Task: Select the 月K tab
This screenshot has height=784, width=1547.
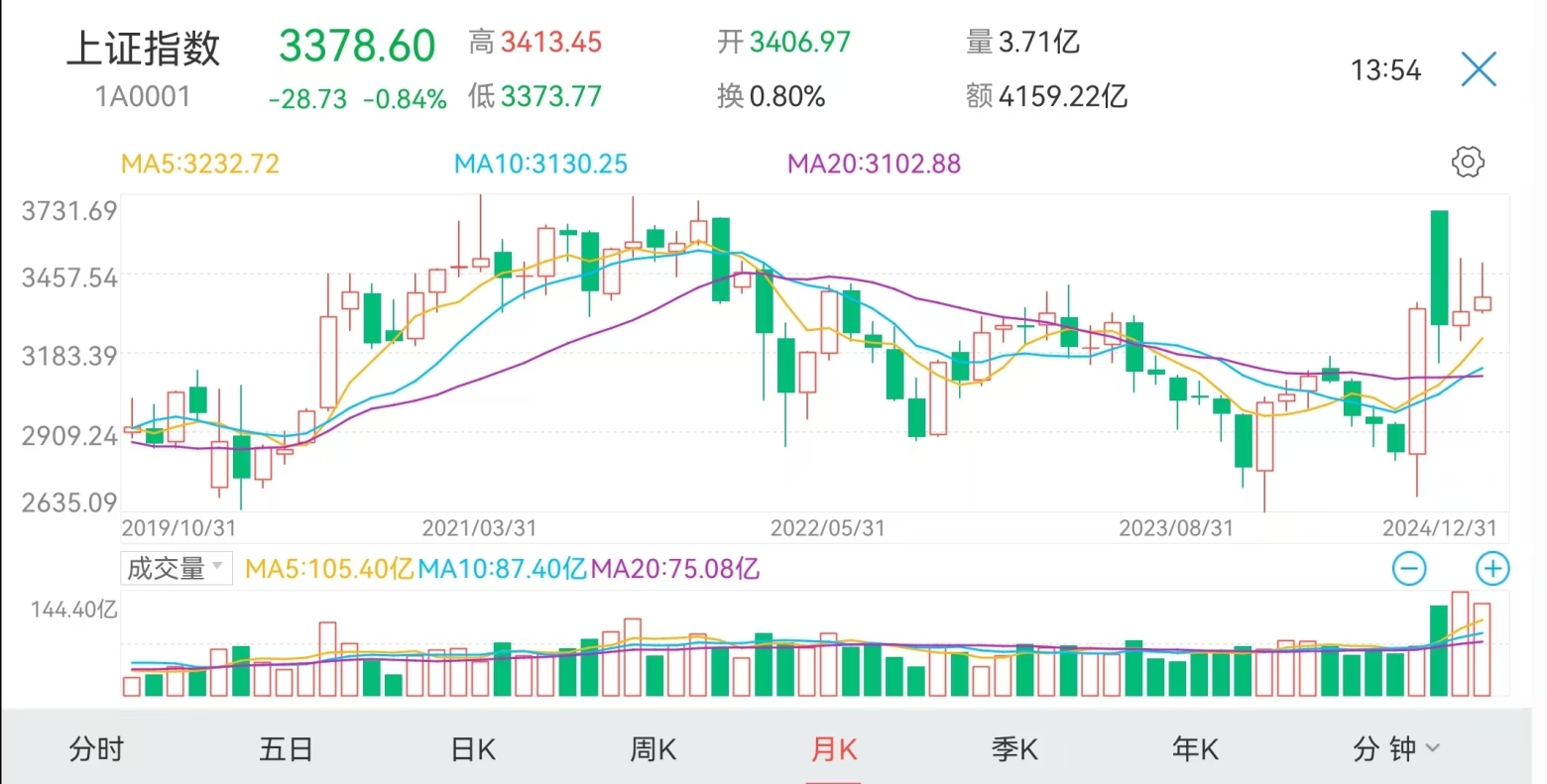Action: [834, 749]
